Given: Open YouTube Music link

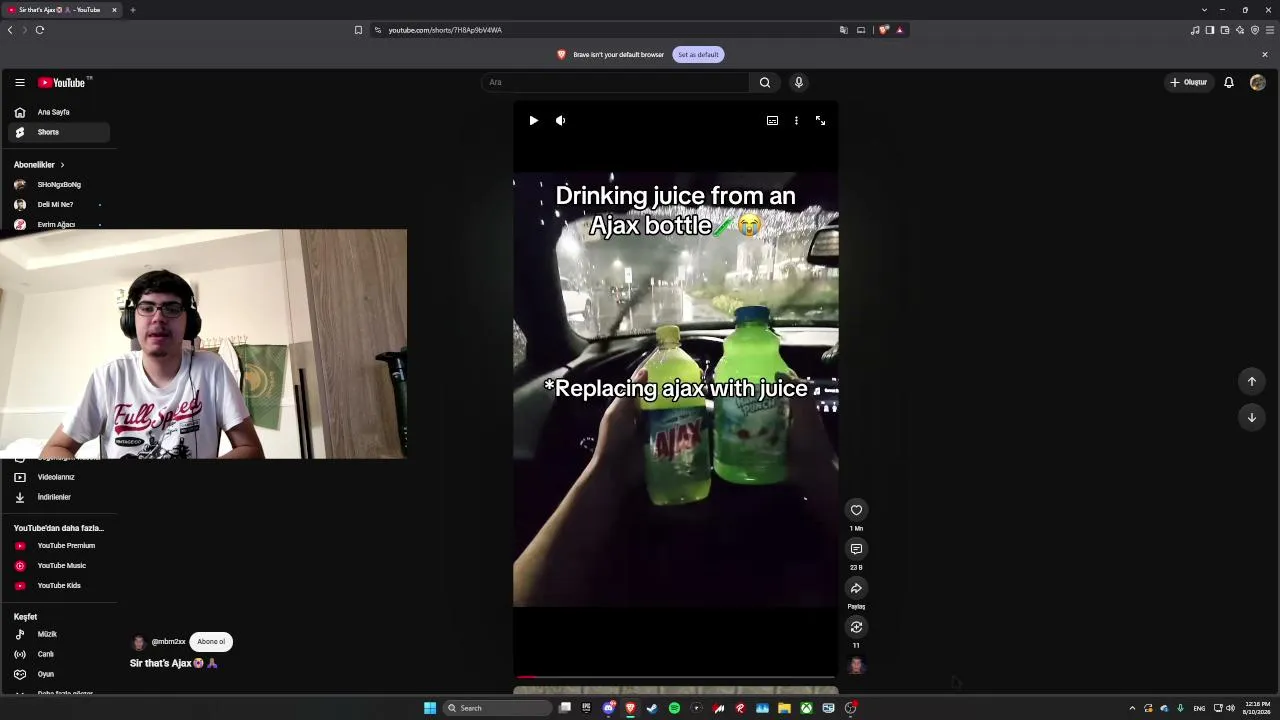Looking at the screenshot, I should coord(58,566).
